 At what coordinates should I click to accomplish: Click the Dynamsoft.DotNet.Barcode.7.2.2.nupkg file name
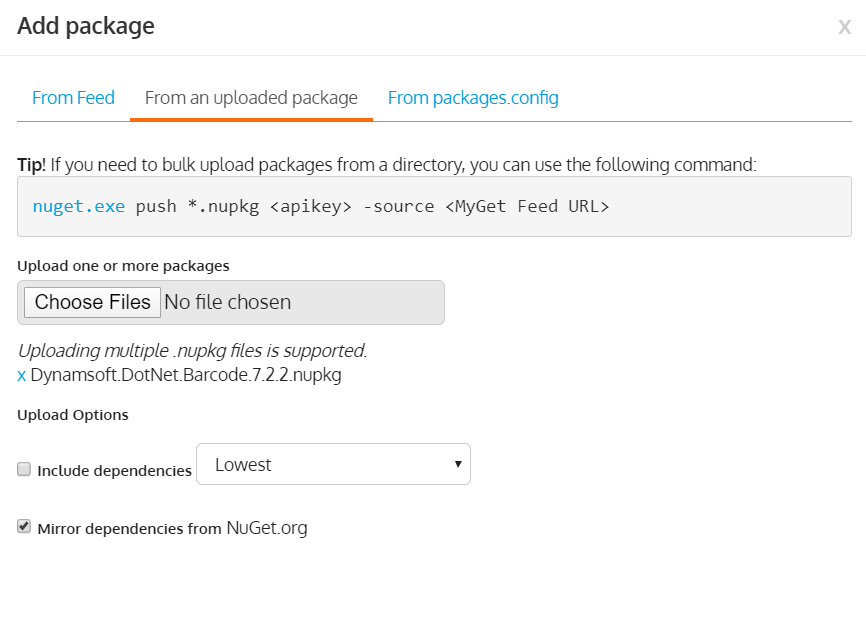click(x=186, y=377)
